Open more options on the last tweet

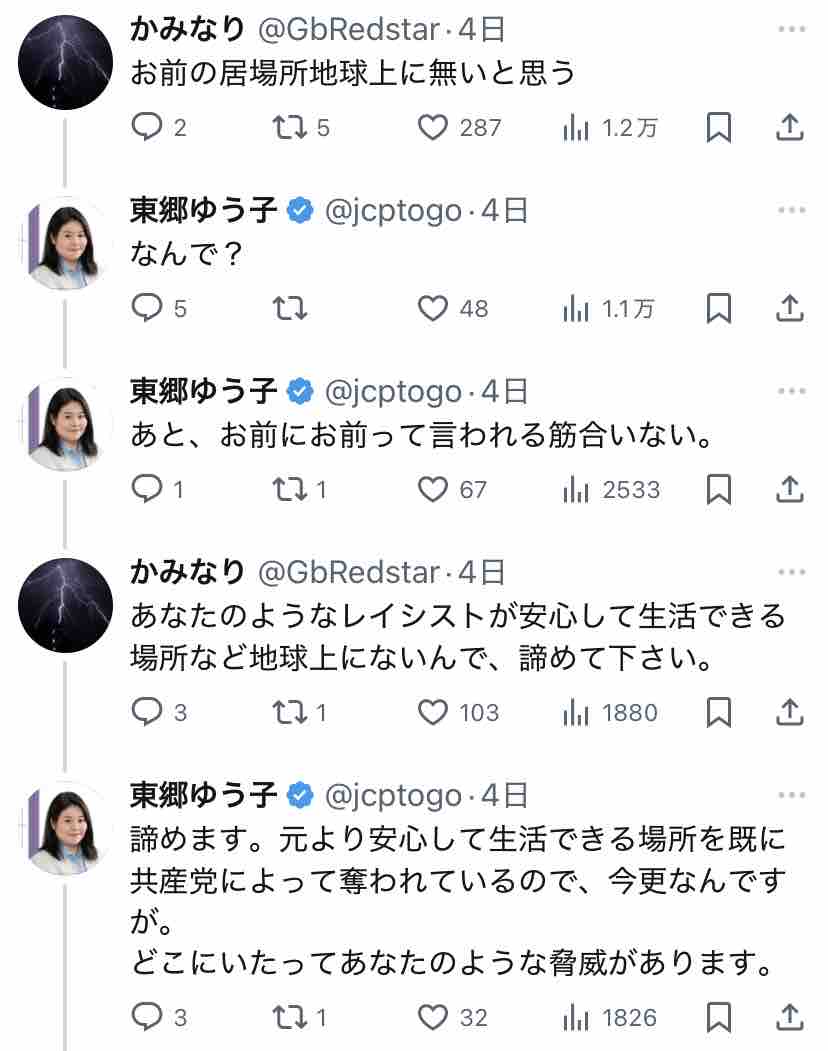tap(791, 796)
